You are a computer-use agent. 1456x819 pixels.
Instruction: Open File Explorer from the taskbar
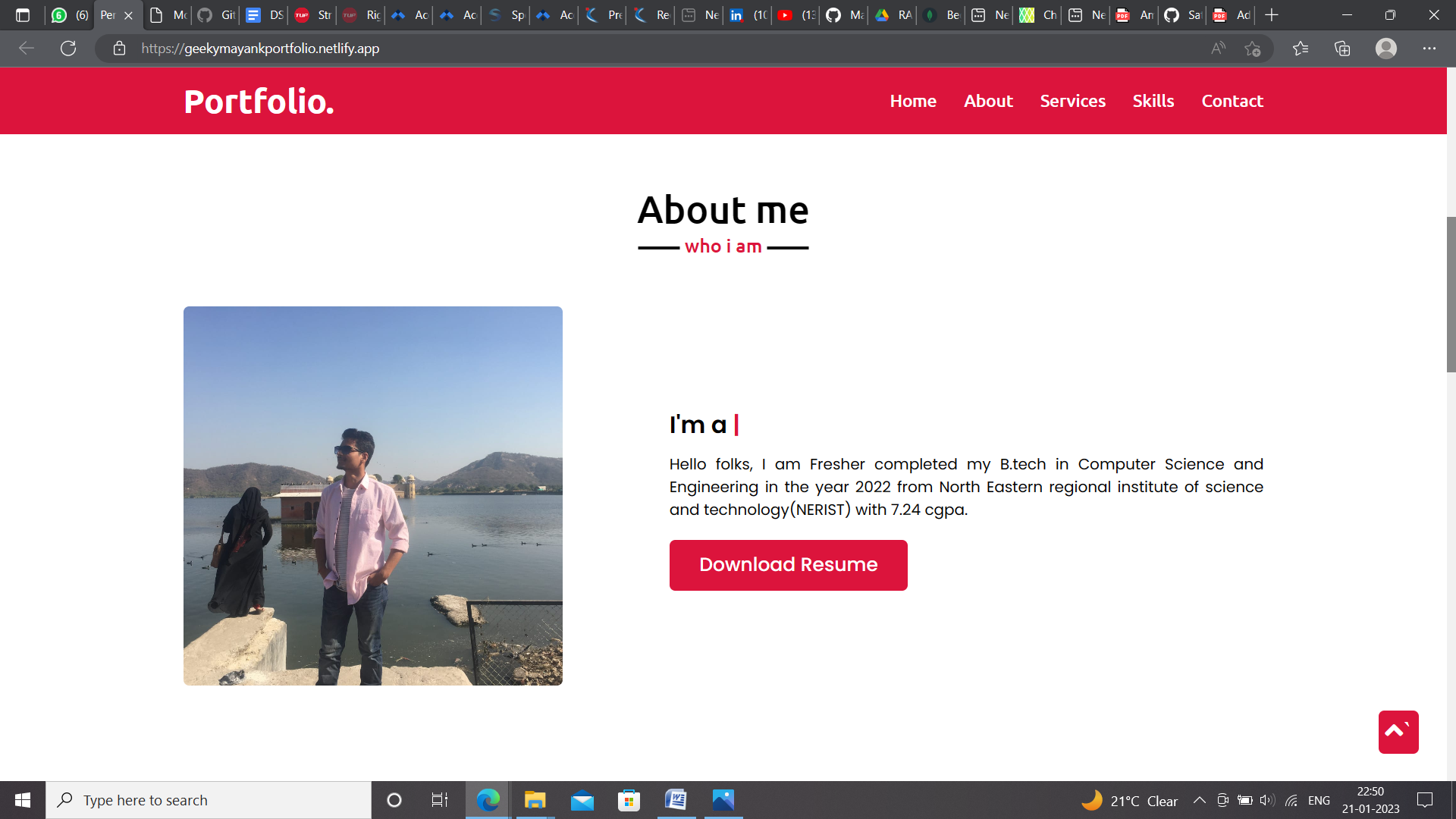click(535, 800)
